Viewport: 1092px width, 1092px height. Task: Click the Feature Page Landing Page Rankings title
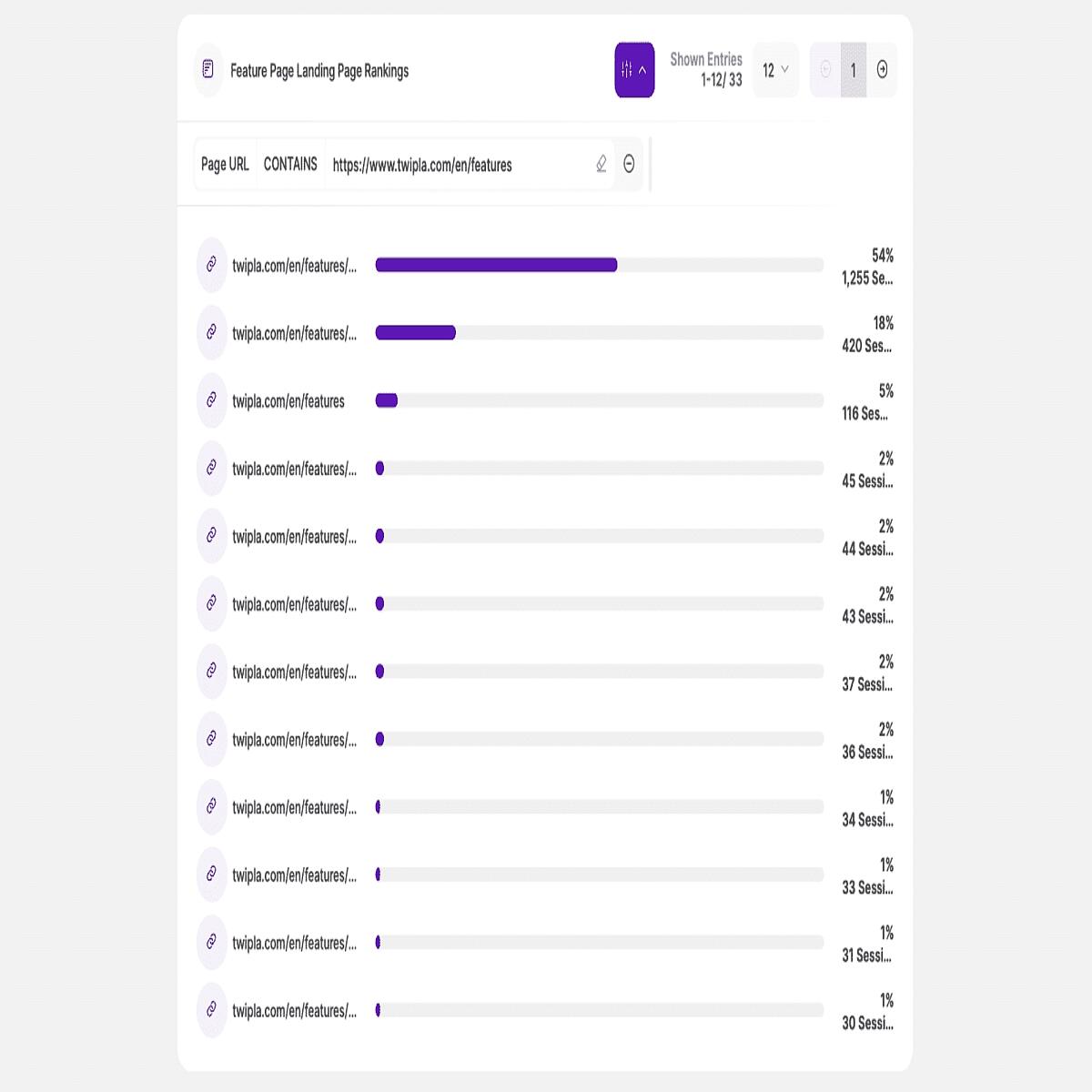click(x=319, y=71)
